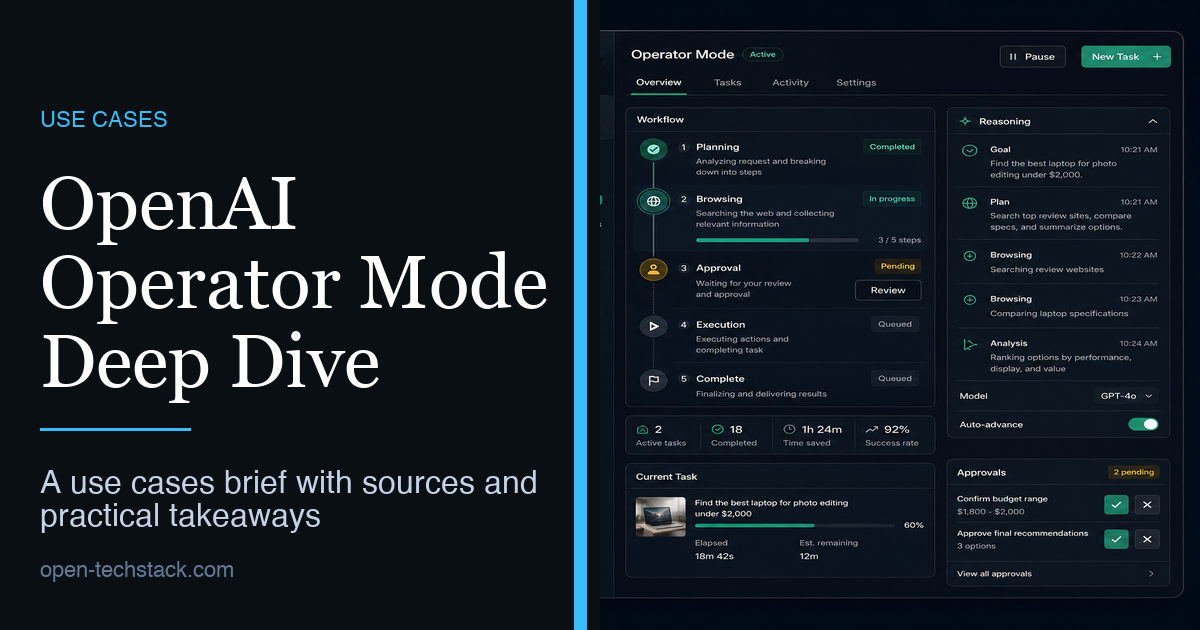Click the Browsing step progress bar
Image resolution: width=1200 pixels, height=630 pixels.
776,240
